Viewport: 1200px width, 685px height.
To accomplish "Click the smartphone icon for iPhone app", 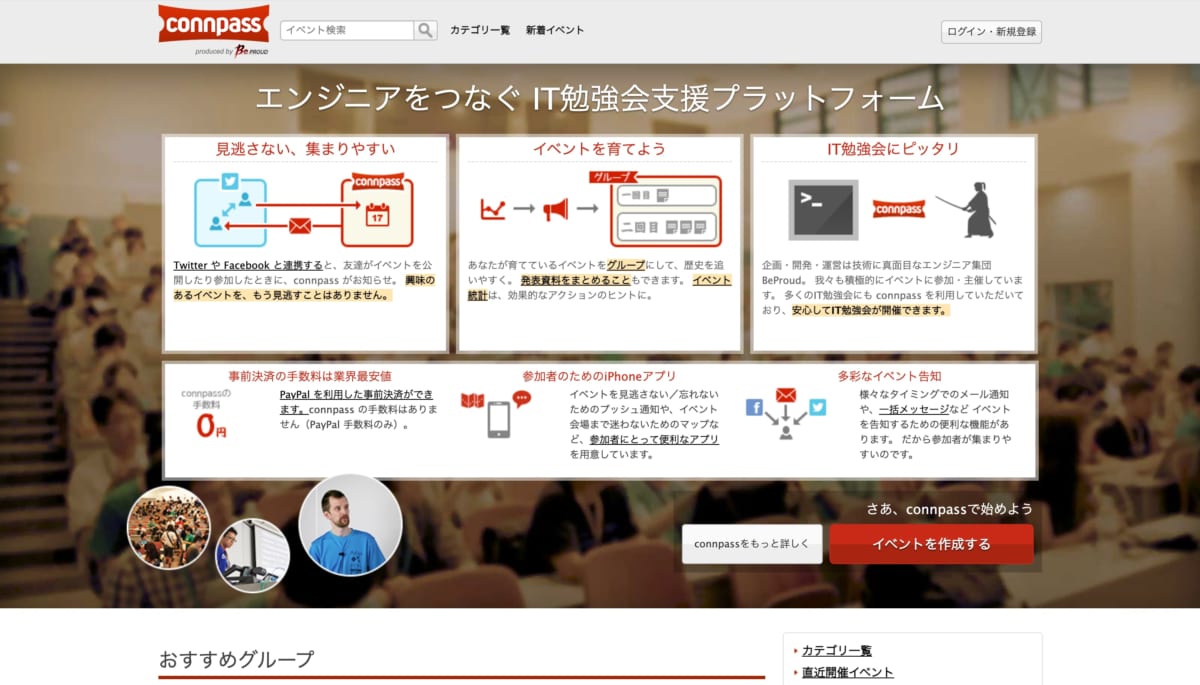I will click(x=498, y=419).
